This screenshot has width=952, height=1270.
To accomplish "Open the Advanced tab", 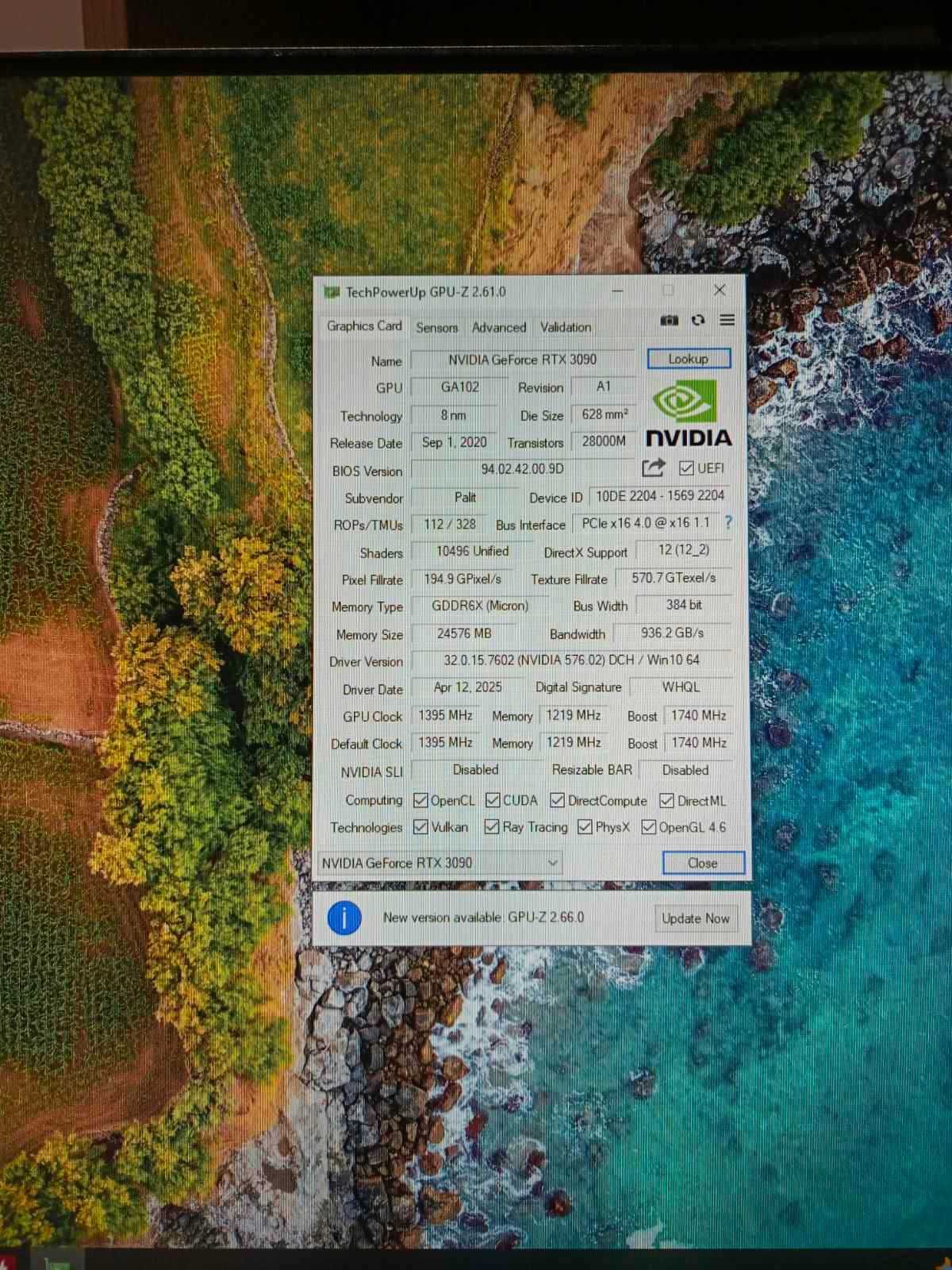I will (499, 327).
